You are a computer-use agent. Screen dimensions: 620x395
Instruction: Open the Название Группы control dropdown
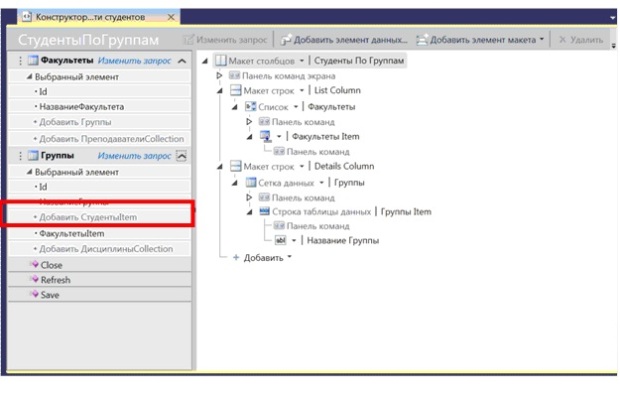pyautogui.click(x=294, y=240)
